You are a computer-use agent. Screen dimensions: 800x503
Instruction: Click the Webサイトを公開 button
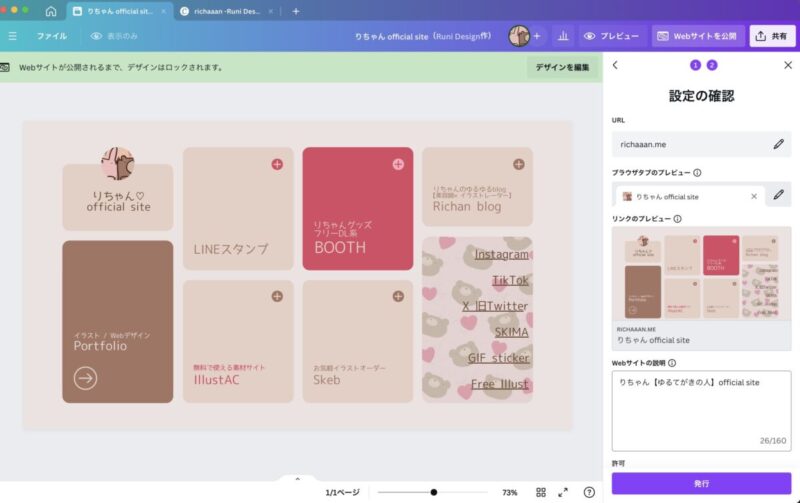click(697, 36)
